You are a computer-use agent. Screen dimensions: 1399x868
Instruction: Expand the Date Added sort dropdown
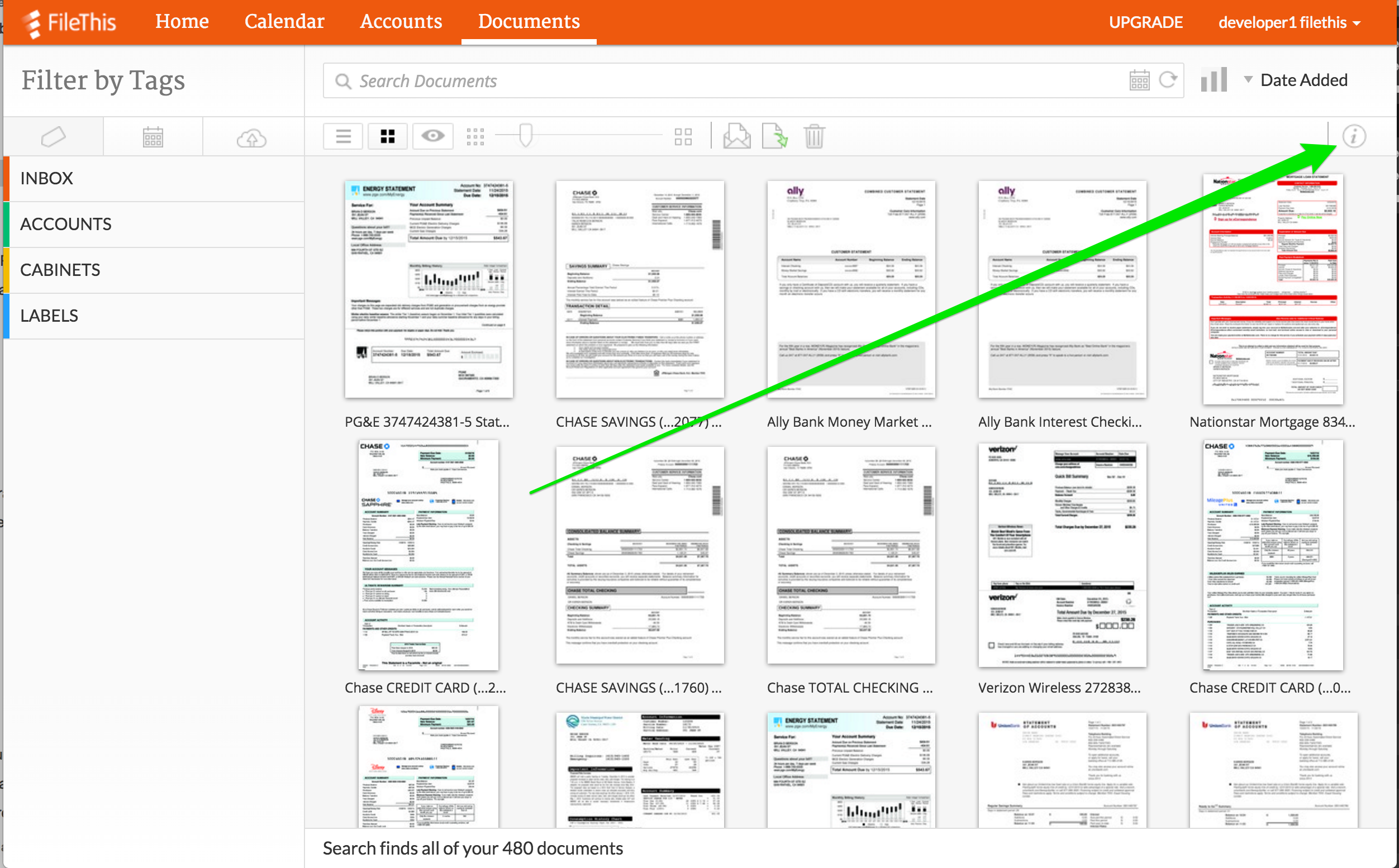click(x=1296, y=80)
